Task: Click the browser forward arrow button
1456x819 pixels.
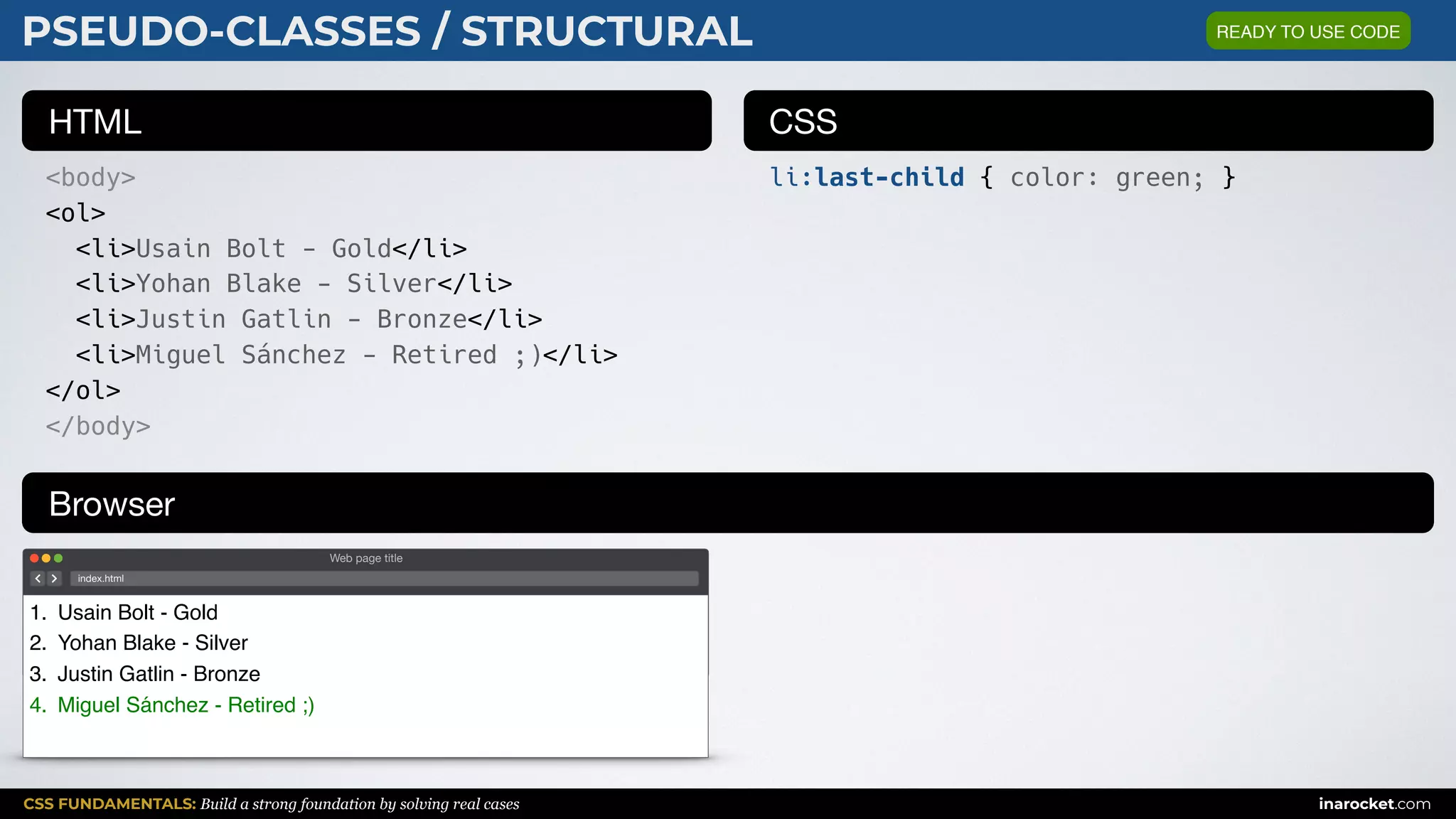Action: click(54, 579)
